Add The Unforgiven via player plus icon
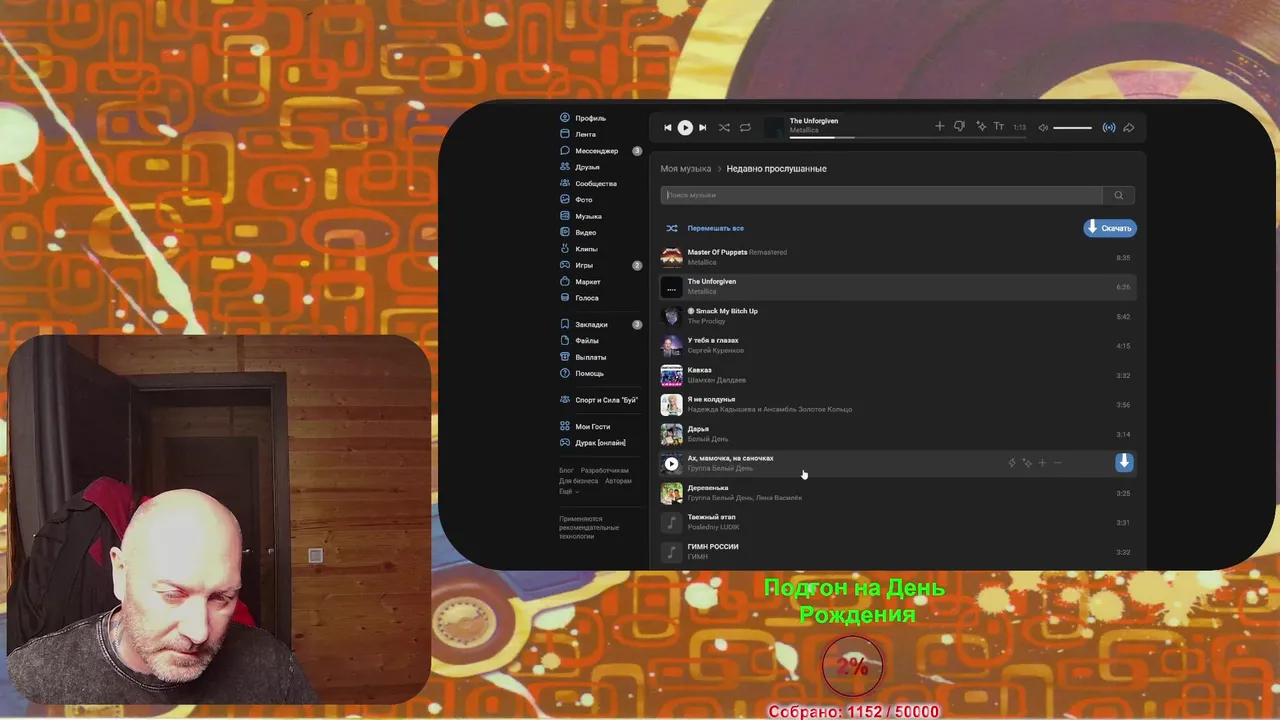Screen dimensions: 1280x720 tap(939, 126)
